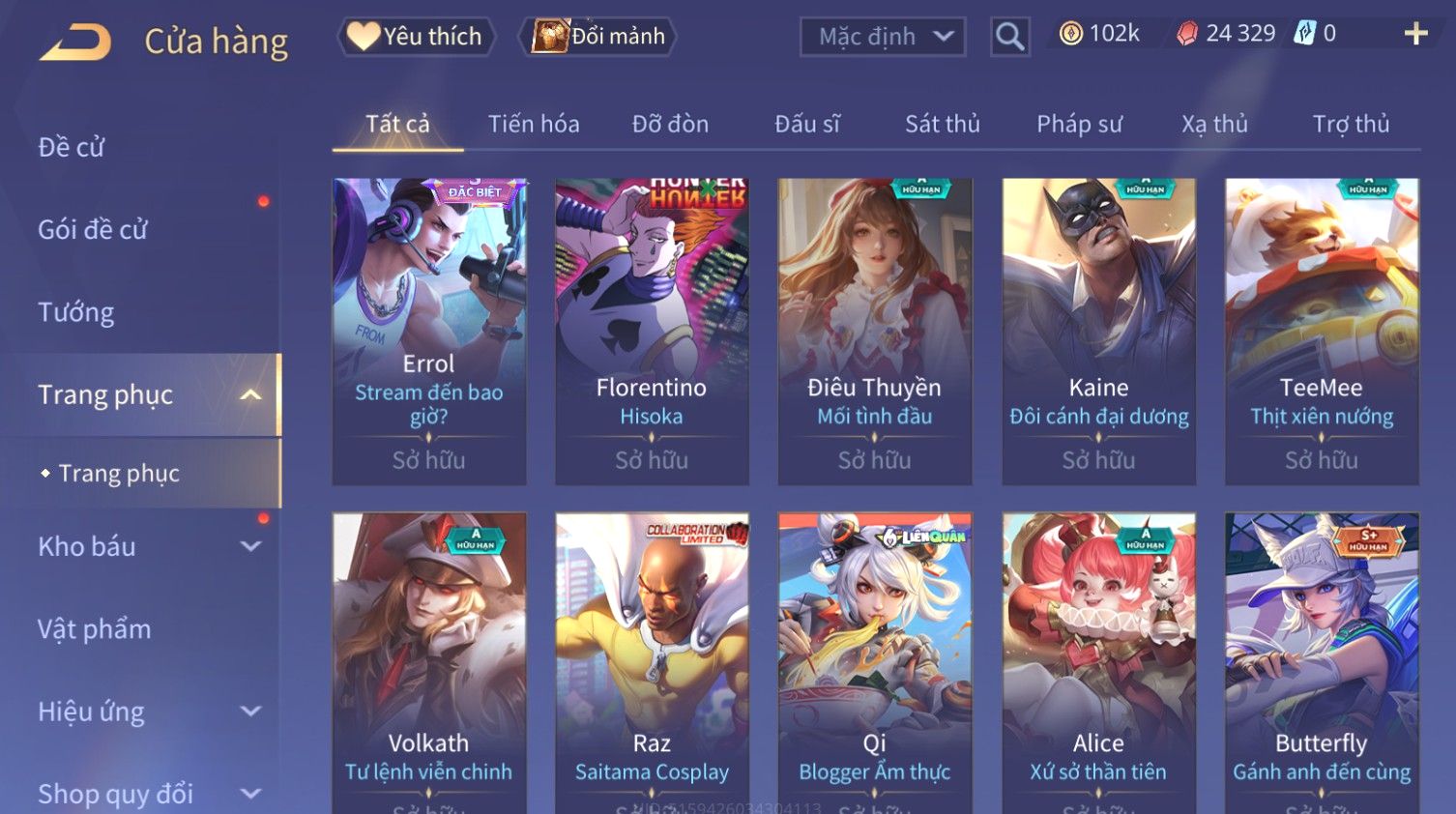Click the red ruby currency icon
Screen dimensions: 1456x814
1186,34
